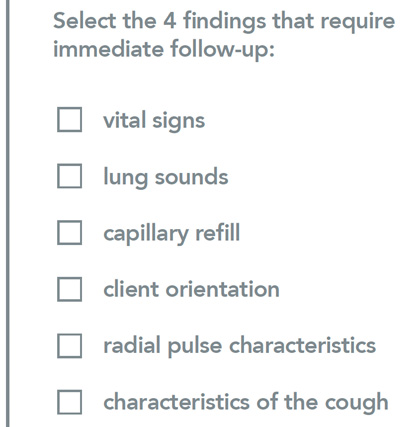
Task: Mark the radial pulse characteristics checkbox
Action: (69, 346)
